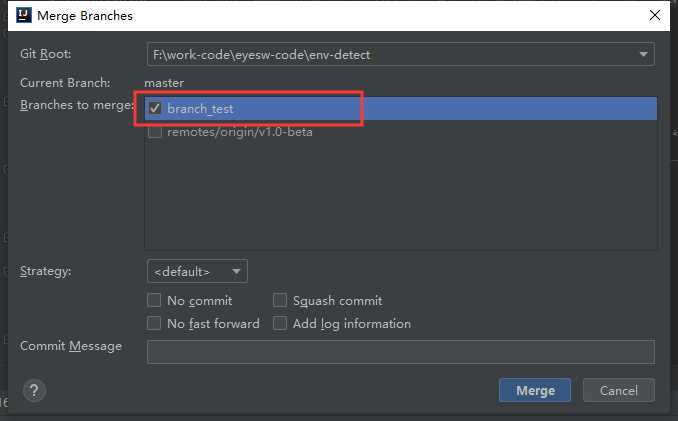Image resolution: width=678 pixels, height=421 pixels.
Task: Open the Git Root dropdown
Action: pyautogui.click(x=400, y=54)
